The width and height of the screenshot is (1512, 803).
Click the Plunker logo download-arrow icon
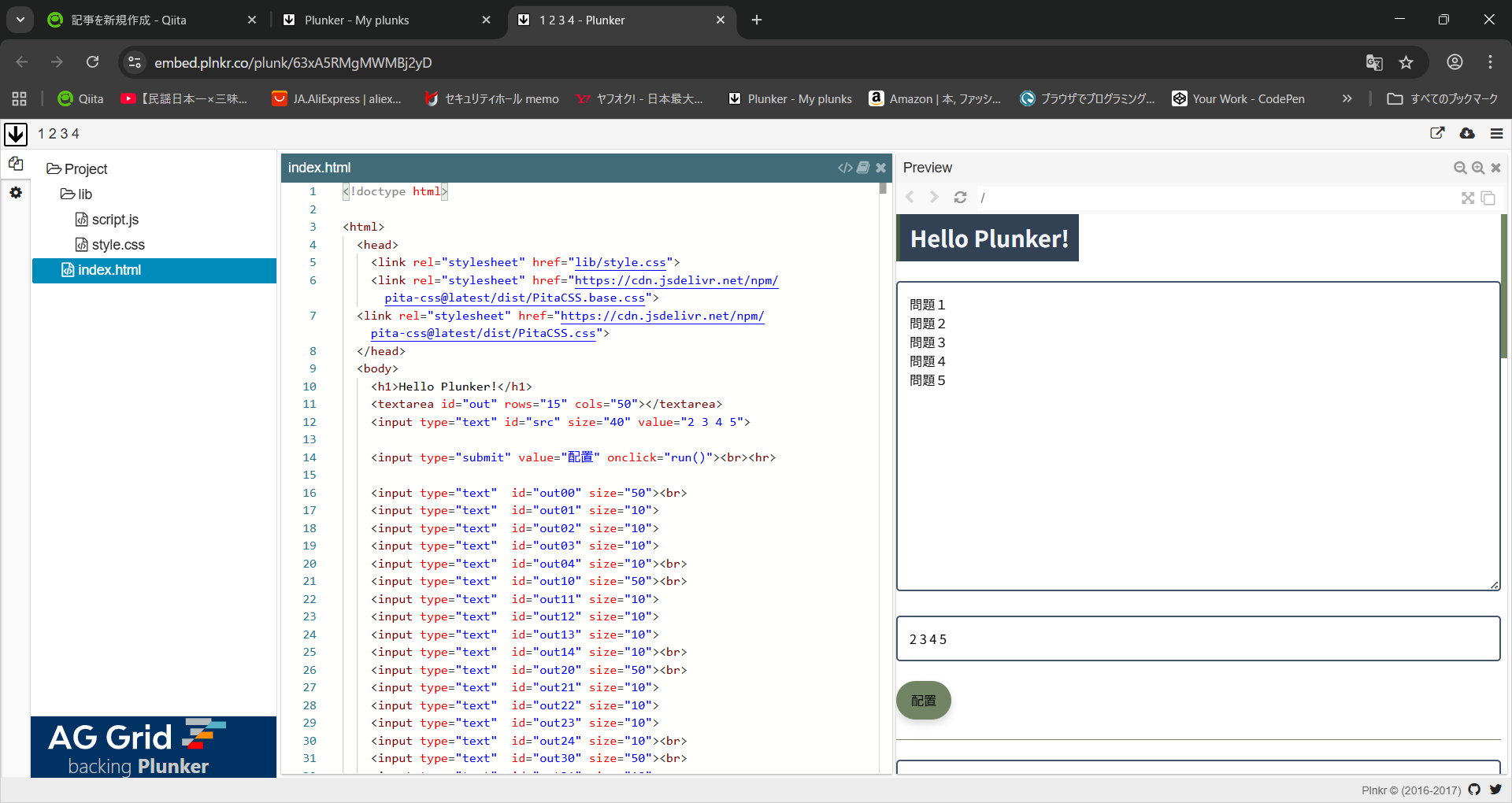pos(16,134)
